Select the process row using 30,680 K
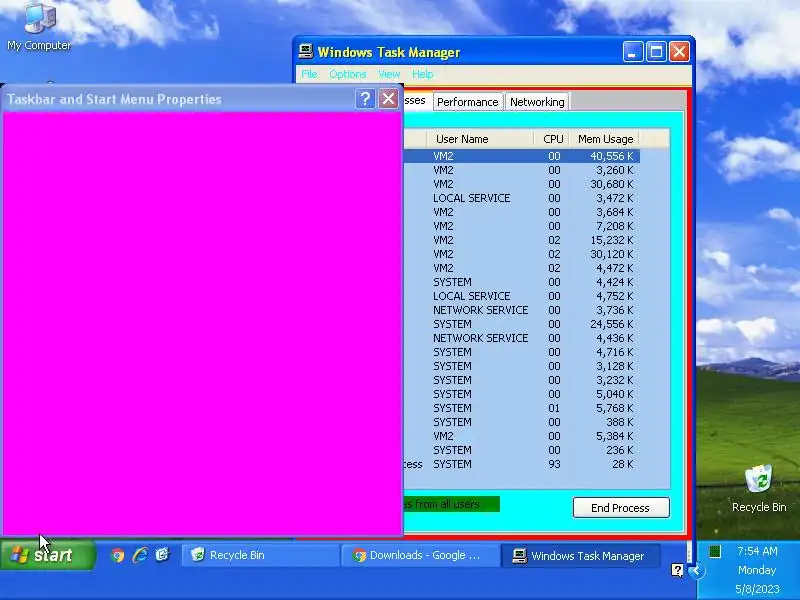 (521, 184)
